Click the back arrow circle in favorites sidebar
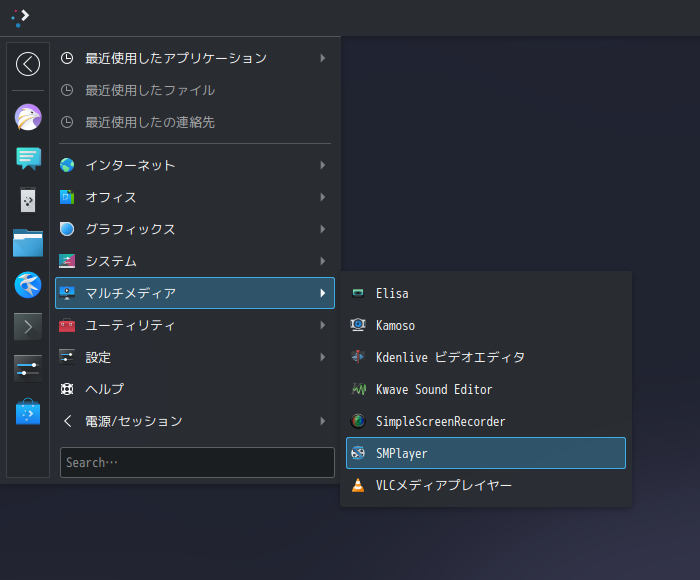Screen dimensions: 700x580 28,64
